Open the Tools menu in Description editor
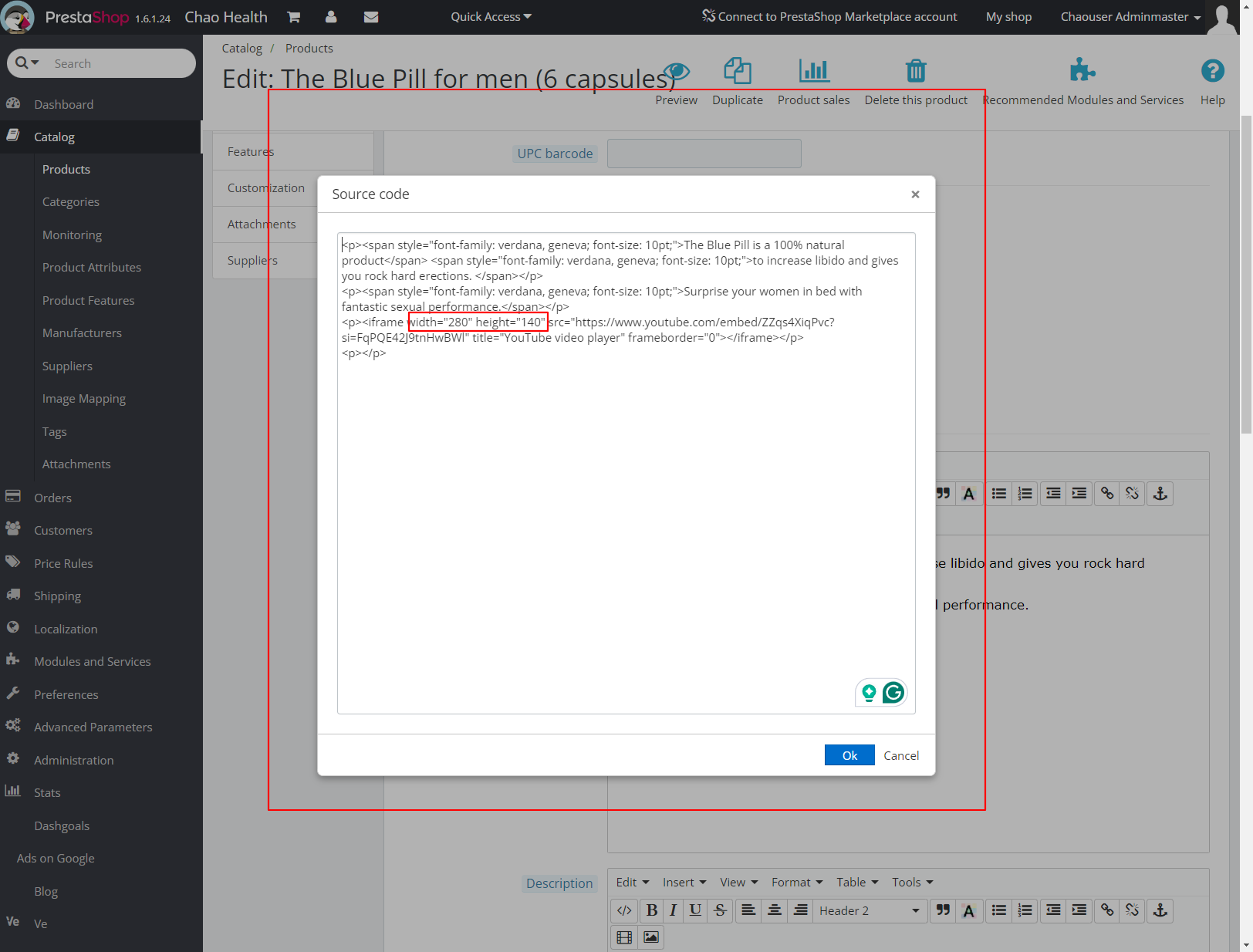The width and height of the screenshot is (1253, 952). click(913, 883)
